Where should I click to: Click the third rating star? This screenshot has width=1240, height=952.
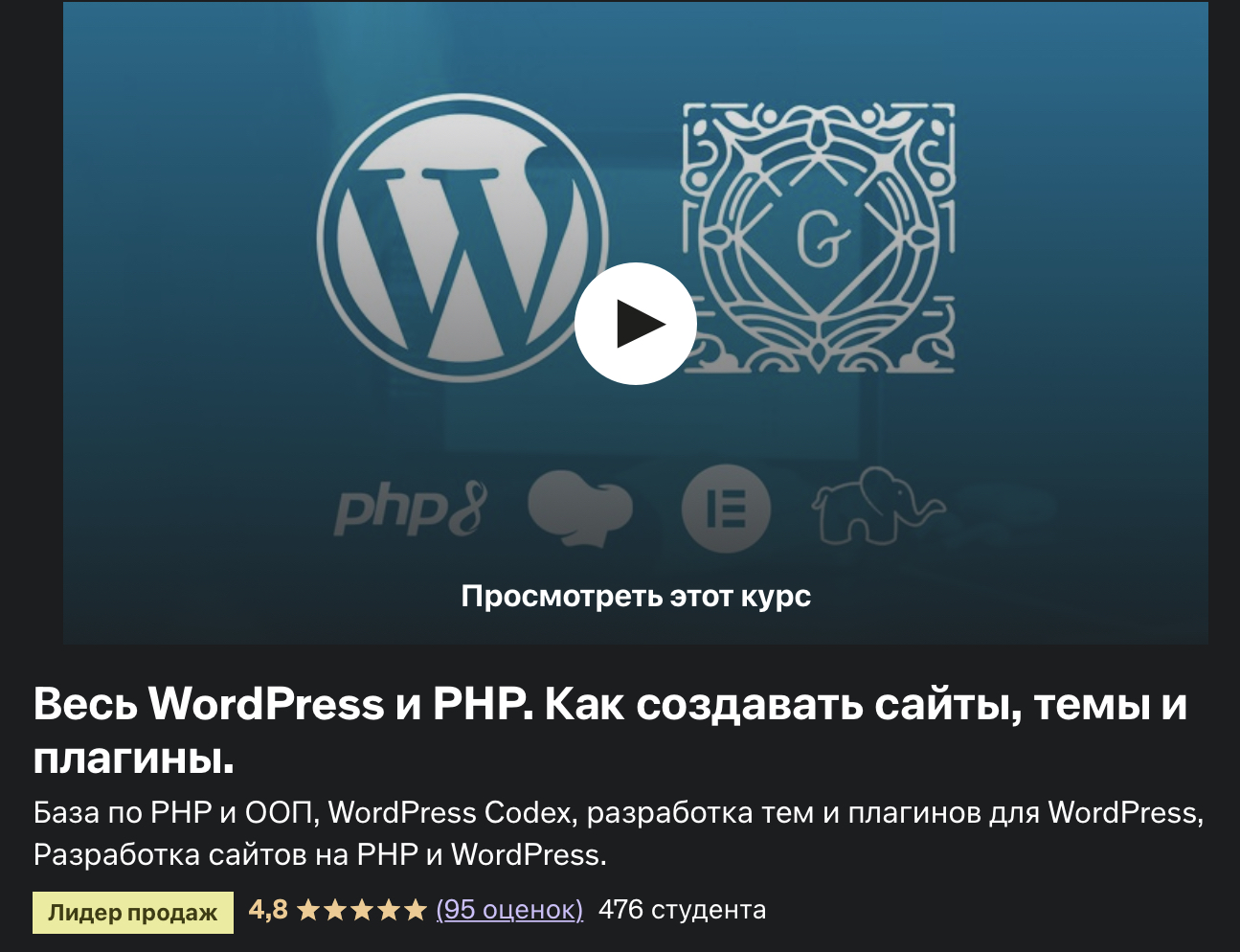(x=361, y=910)
